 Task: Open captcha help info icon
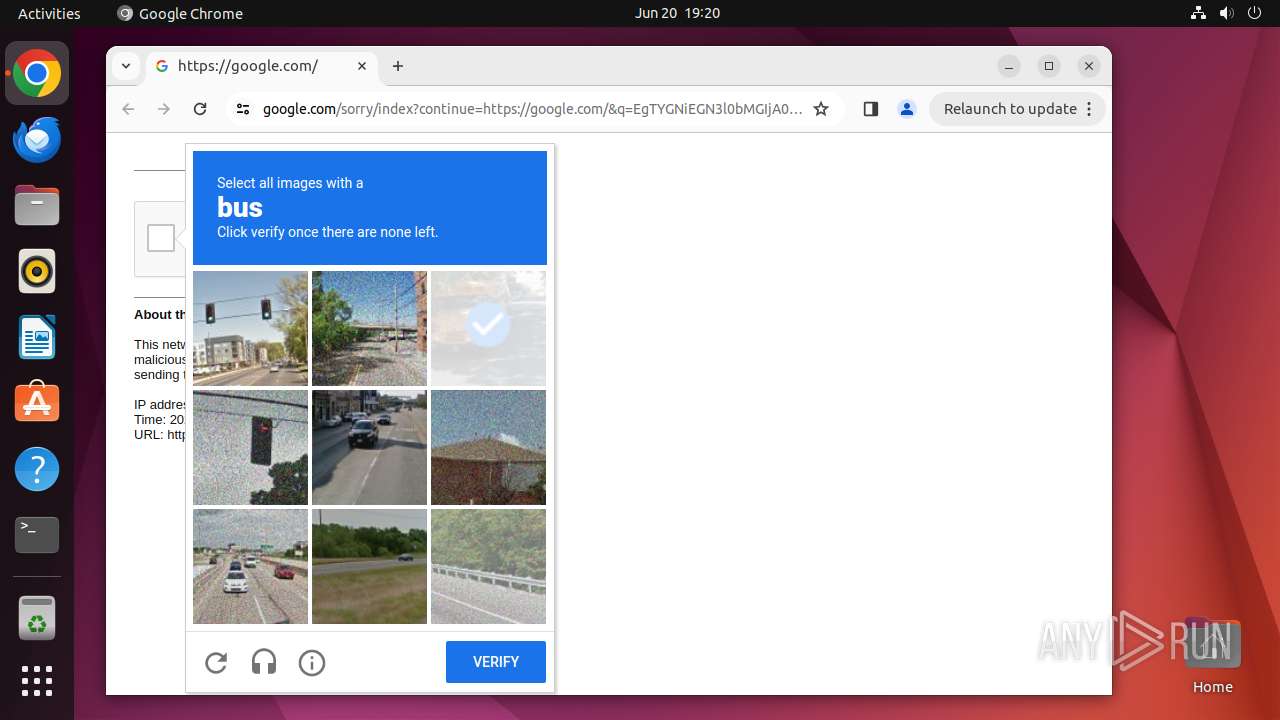click(312, 662)
